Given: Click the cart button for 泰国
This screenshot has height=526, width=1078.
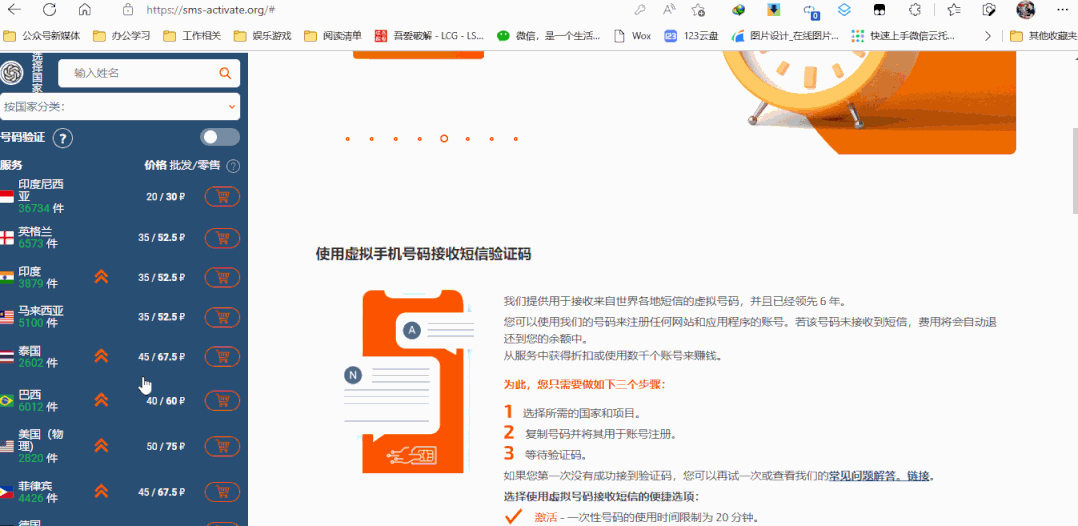Looking at the screenshot, I should (x=222, y=357).
